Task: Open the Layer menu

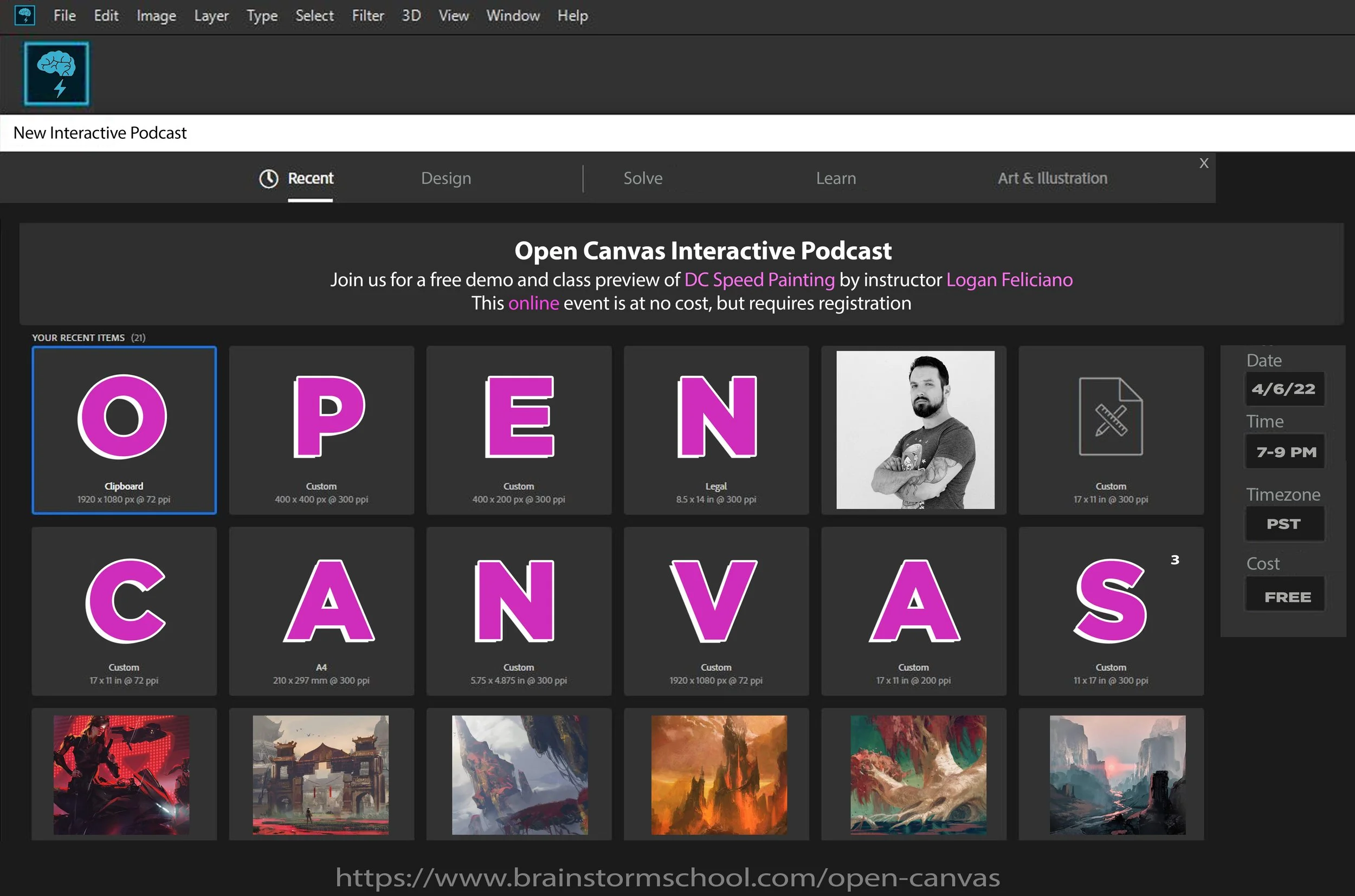Action: point(211,16)
